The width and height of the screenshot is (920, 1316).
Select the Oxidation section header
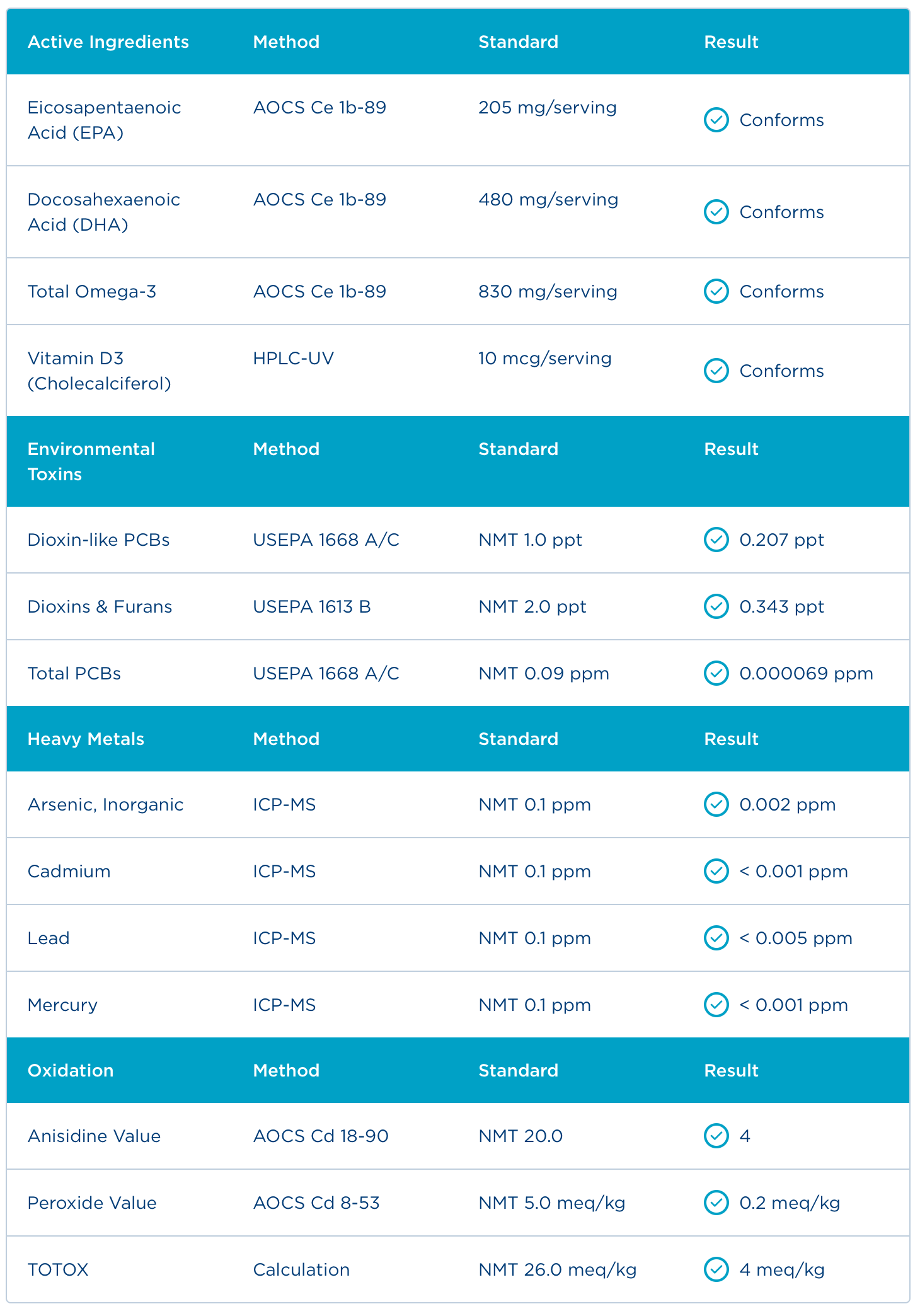tap(71, 1070)
